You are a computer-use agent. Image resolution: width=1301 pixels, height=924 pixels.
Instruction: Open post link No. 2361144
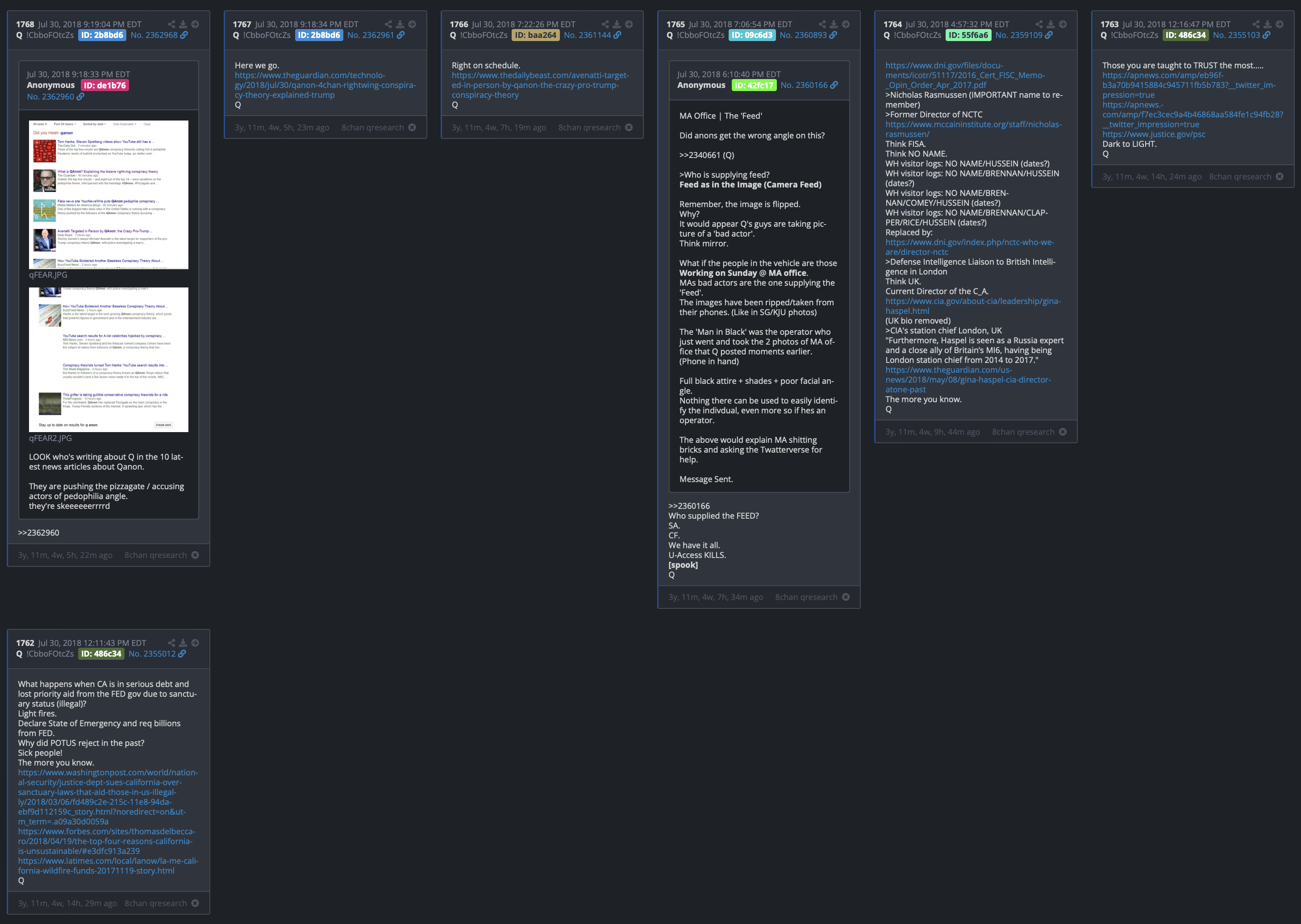(x=592, y=35)
